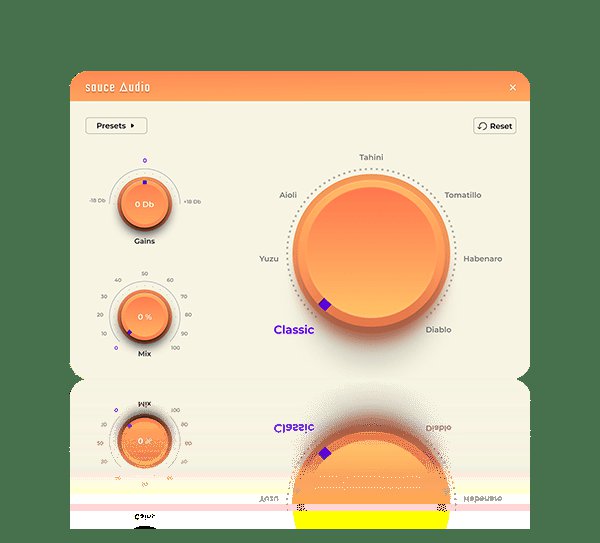Click the +18 Db mark on Gains dial
Viewport: 600px width, 543px height.
193,201
